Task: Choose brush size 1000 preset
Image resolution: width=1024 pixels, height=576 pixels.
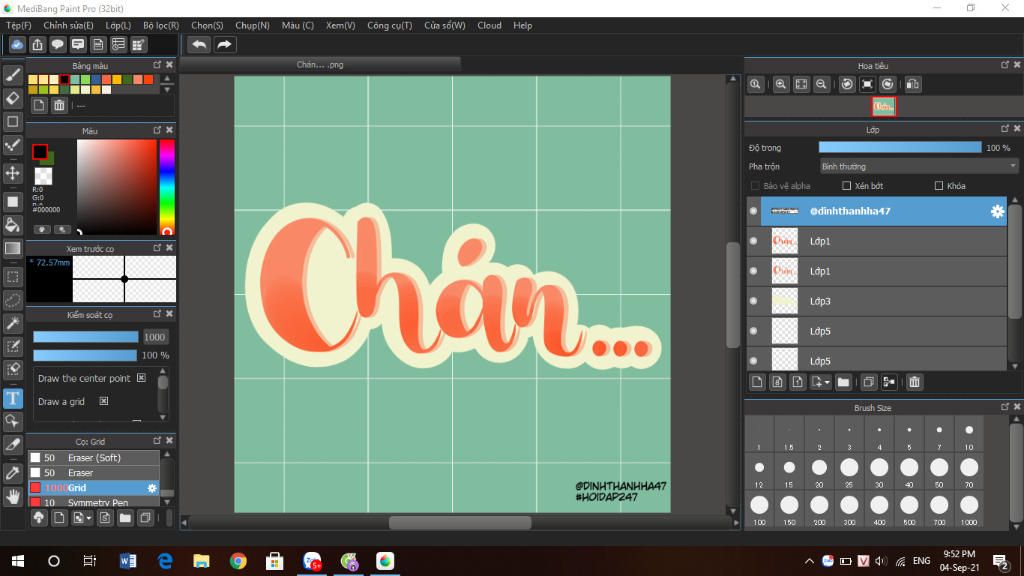Action: click(x=969, y=509)
